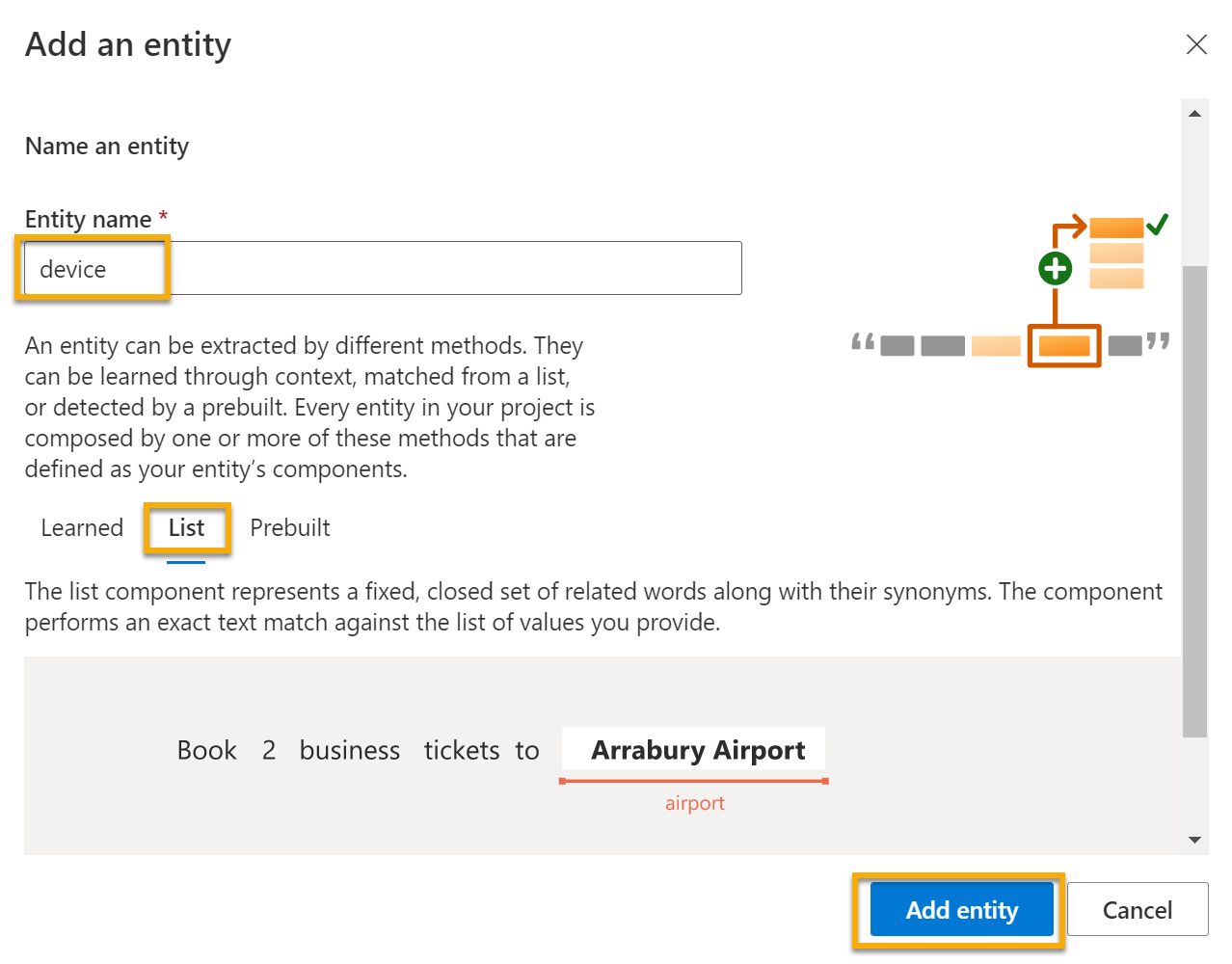Cancel adding the entity
Image resolution: width=1232 pixels, height=964 pixels.
coord(1138,910)
